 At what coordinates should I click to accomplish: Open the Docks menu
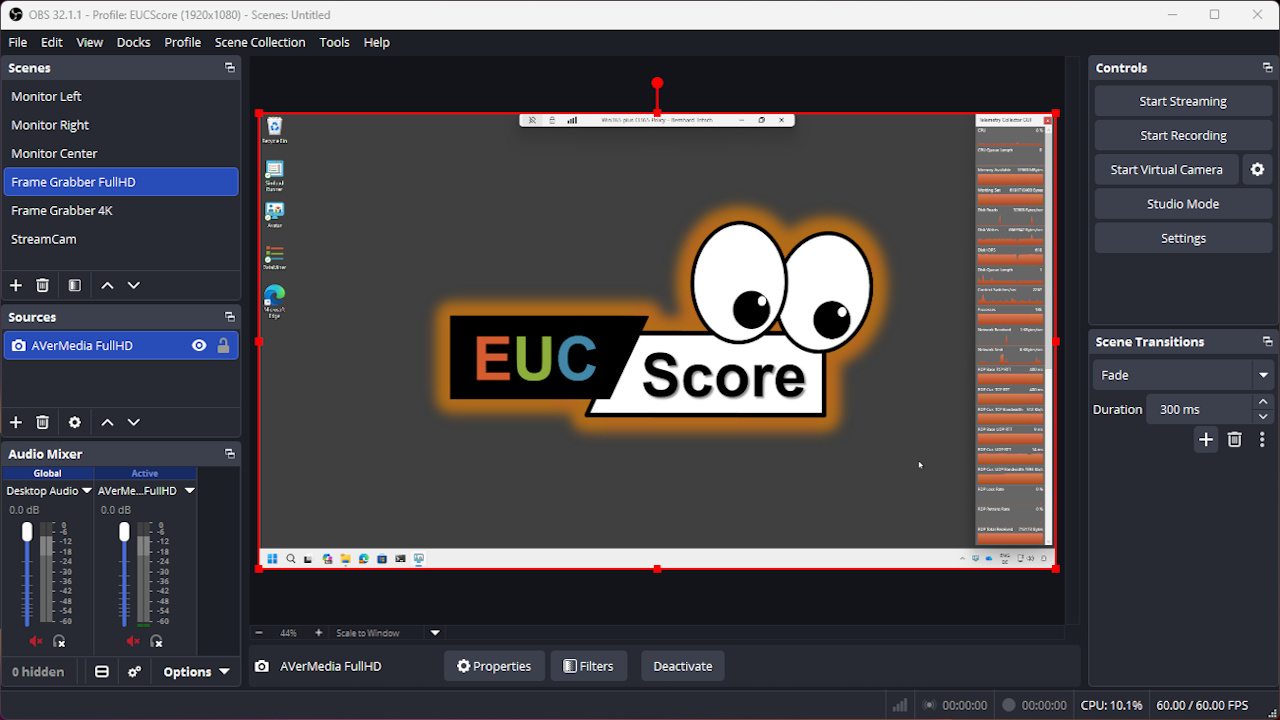click(x=133, y=42)
